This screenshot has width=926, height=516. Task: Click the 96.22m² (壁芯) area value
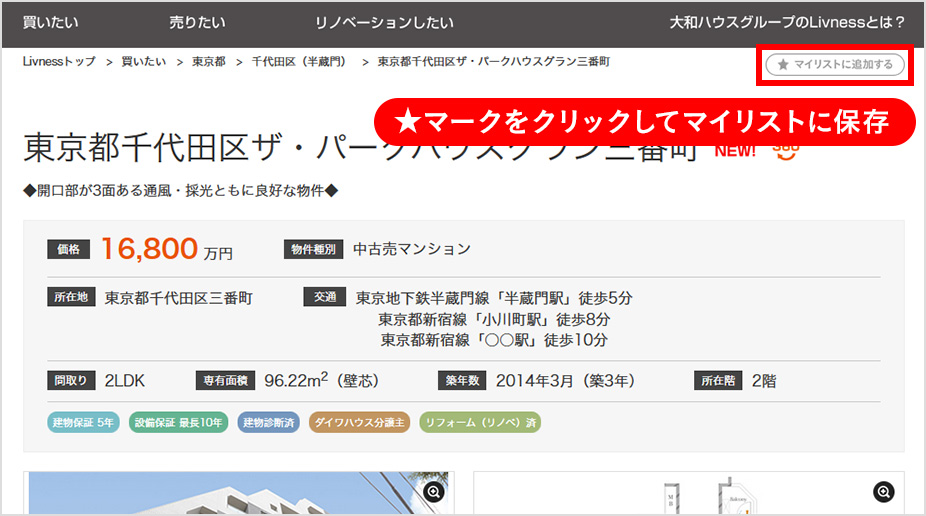321,380
